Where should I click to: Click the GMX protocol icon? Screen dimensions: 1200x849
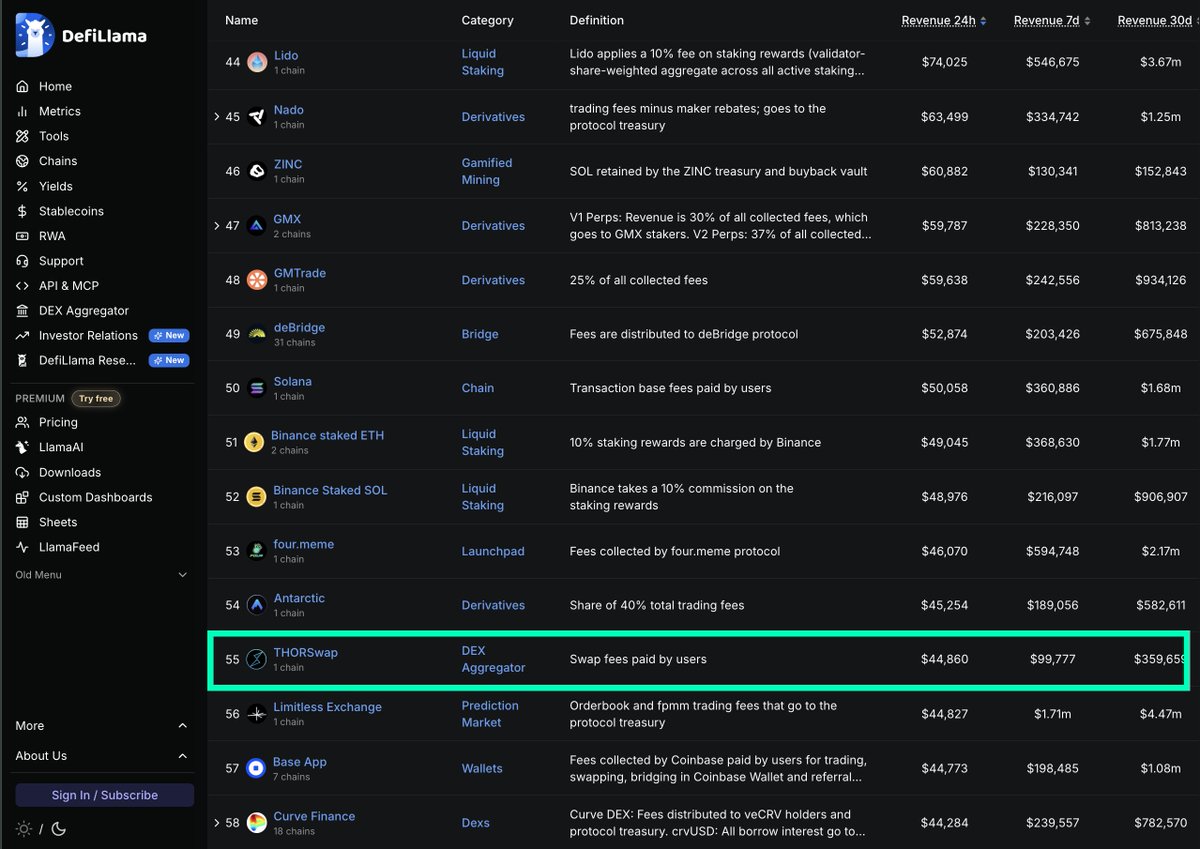point(257,226)
